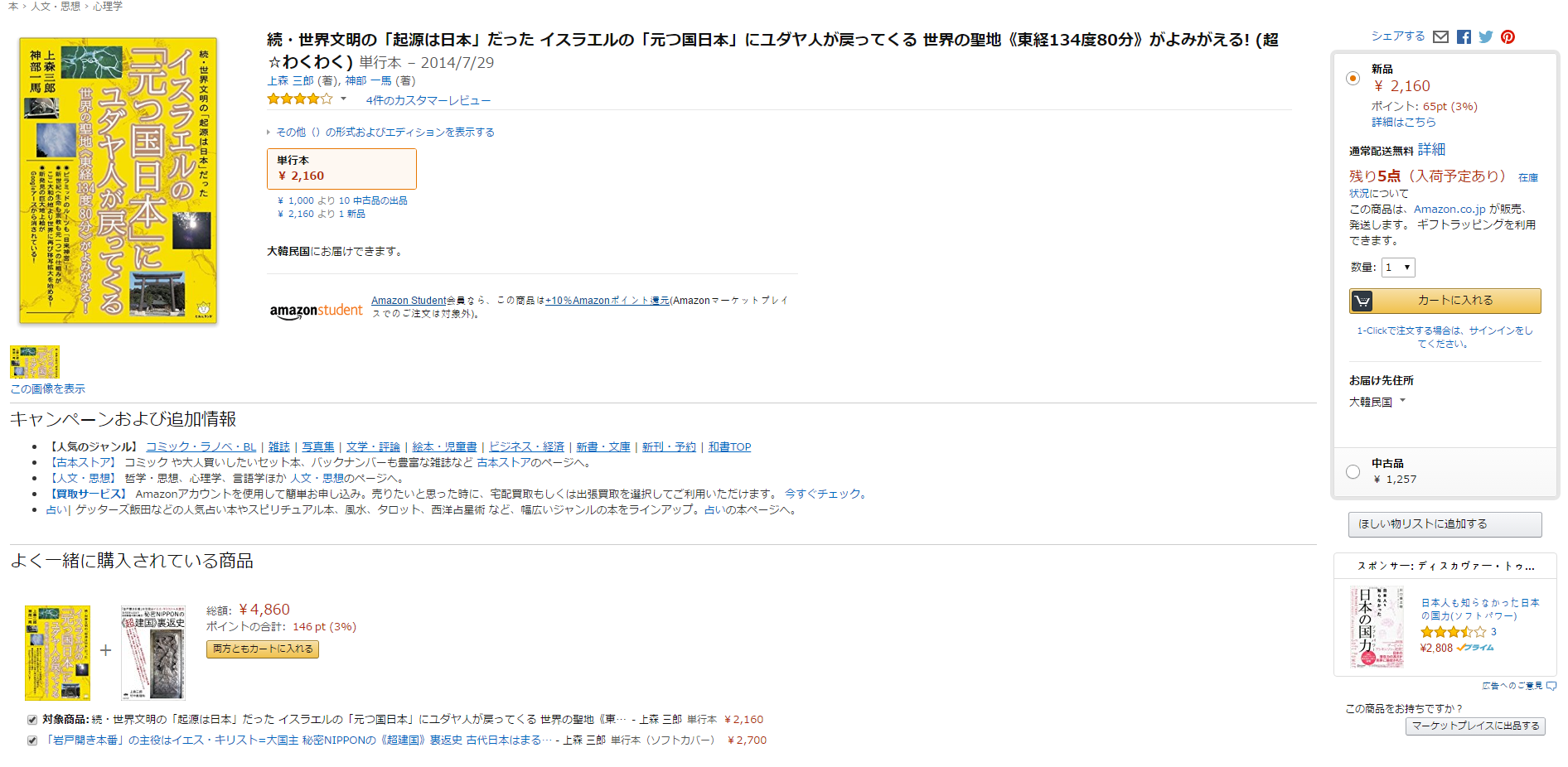1568x767 pixels.
Task: Uncheck the second bundled book checkbox
Action: (x=32, y=740)
